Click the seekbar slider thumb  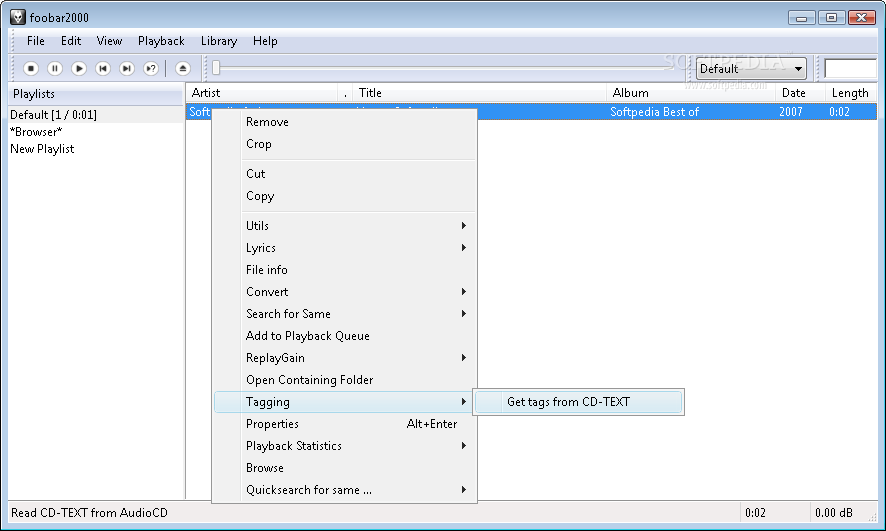[x=216, y=68]
